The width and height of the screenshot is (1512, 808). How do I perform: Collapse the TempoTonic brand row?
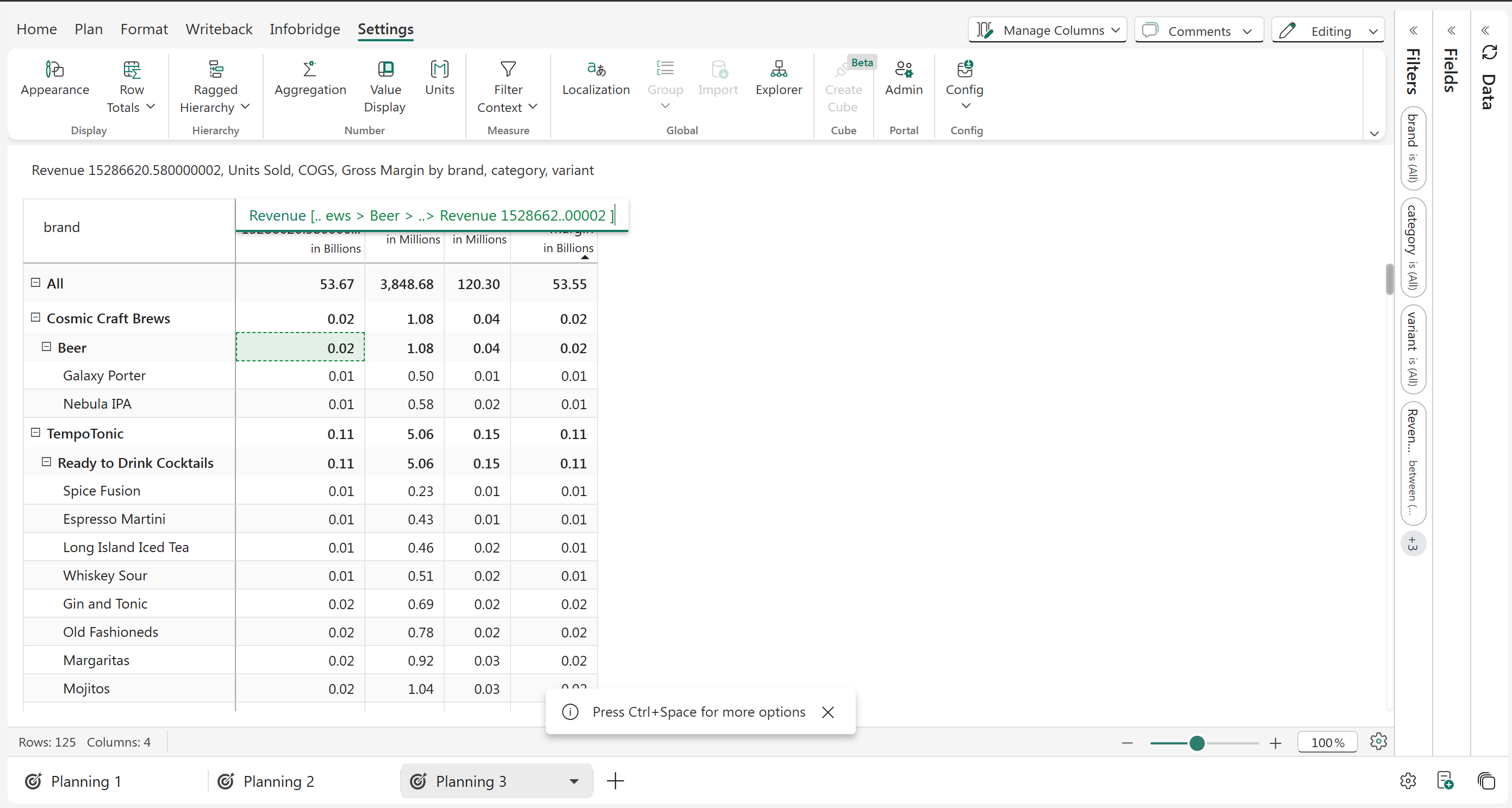35,433
